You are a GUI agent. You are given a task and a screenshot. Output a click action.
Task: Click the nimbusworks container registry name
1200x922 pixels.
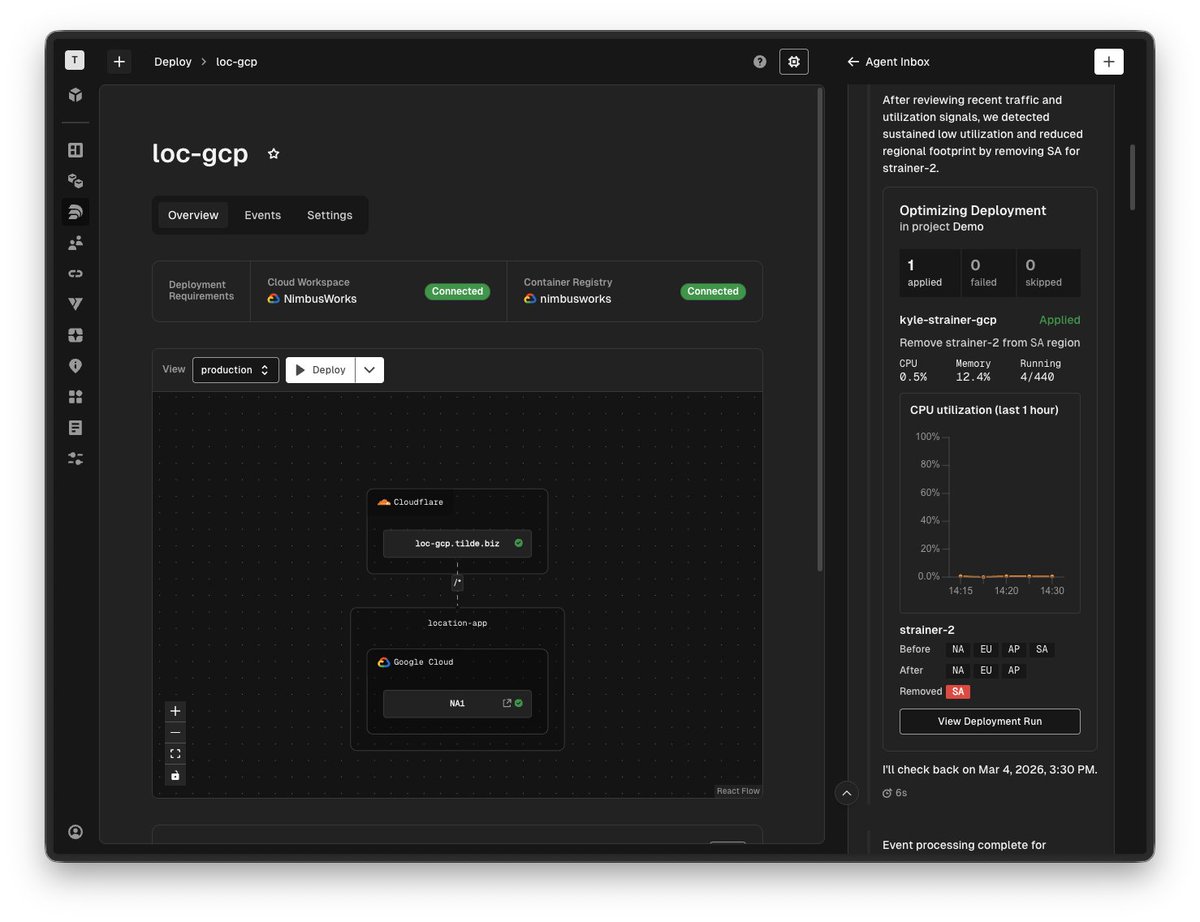coord(576,299)
